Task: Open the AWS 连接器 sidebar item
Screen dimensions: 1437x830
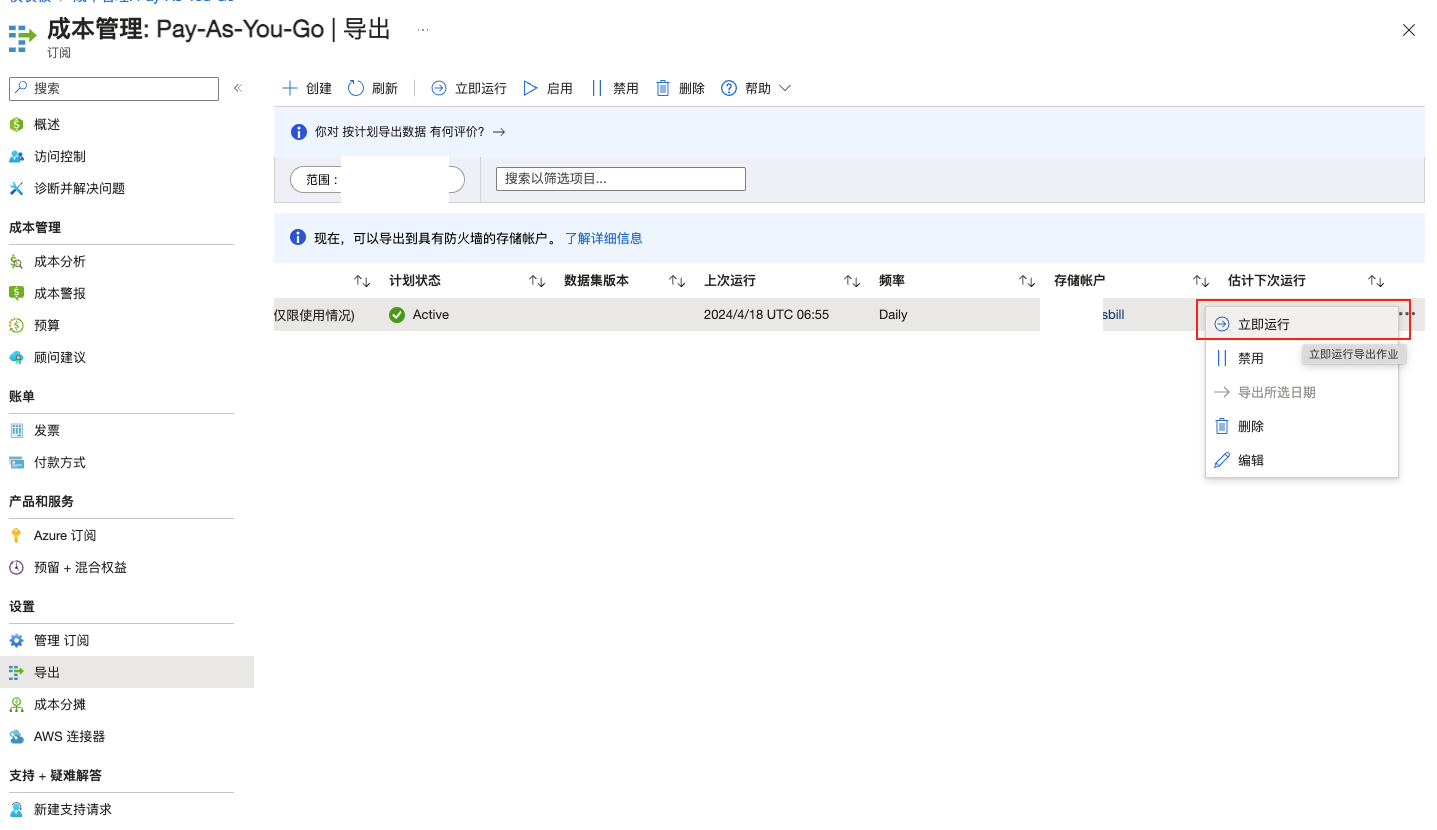Action: pos(69,736)
